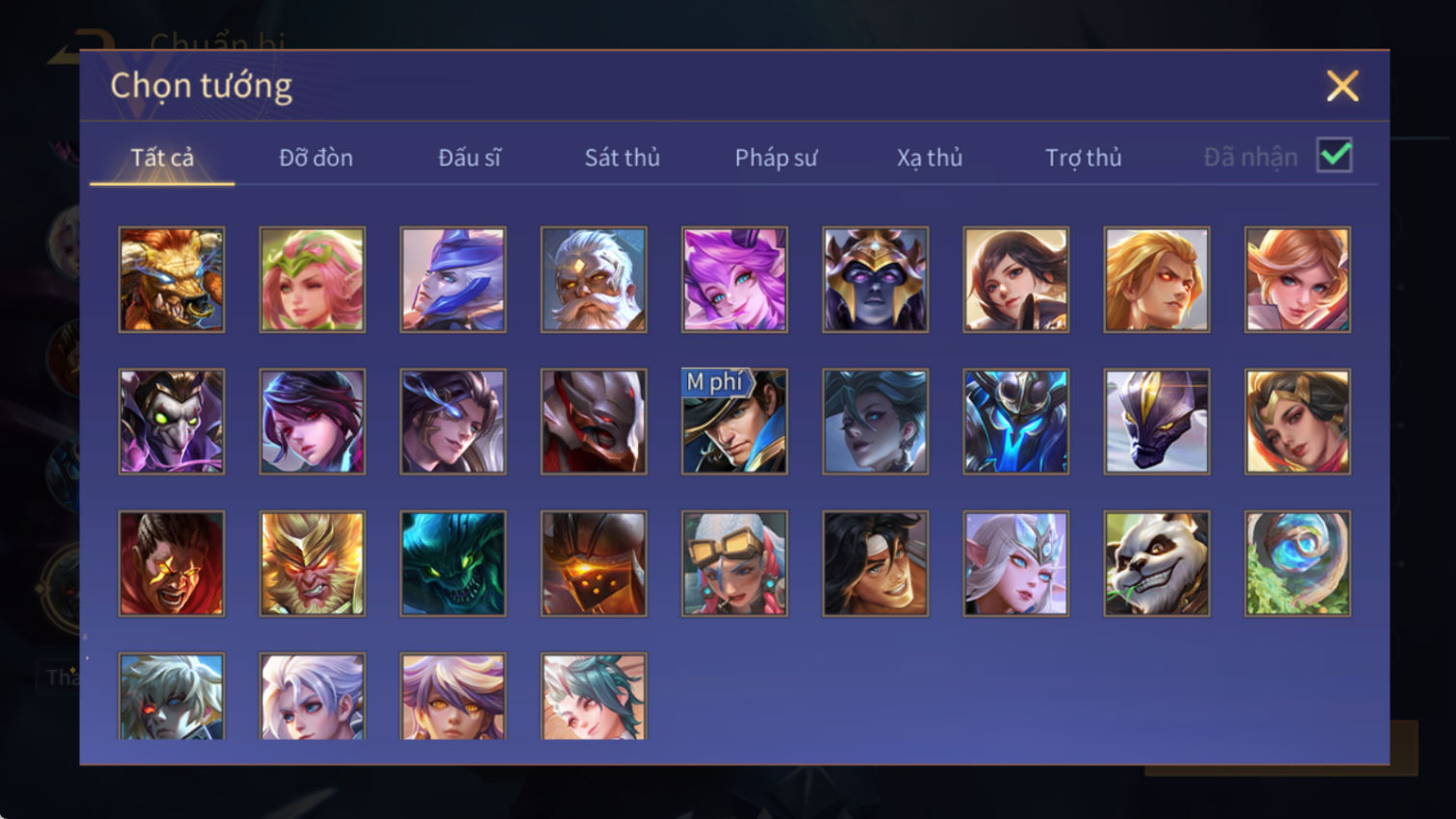1456x819 pixels.
Task: Pick the white-bearded old man hero
Action: click(594, 280)
